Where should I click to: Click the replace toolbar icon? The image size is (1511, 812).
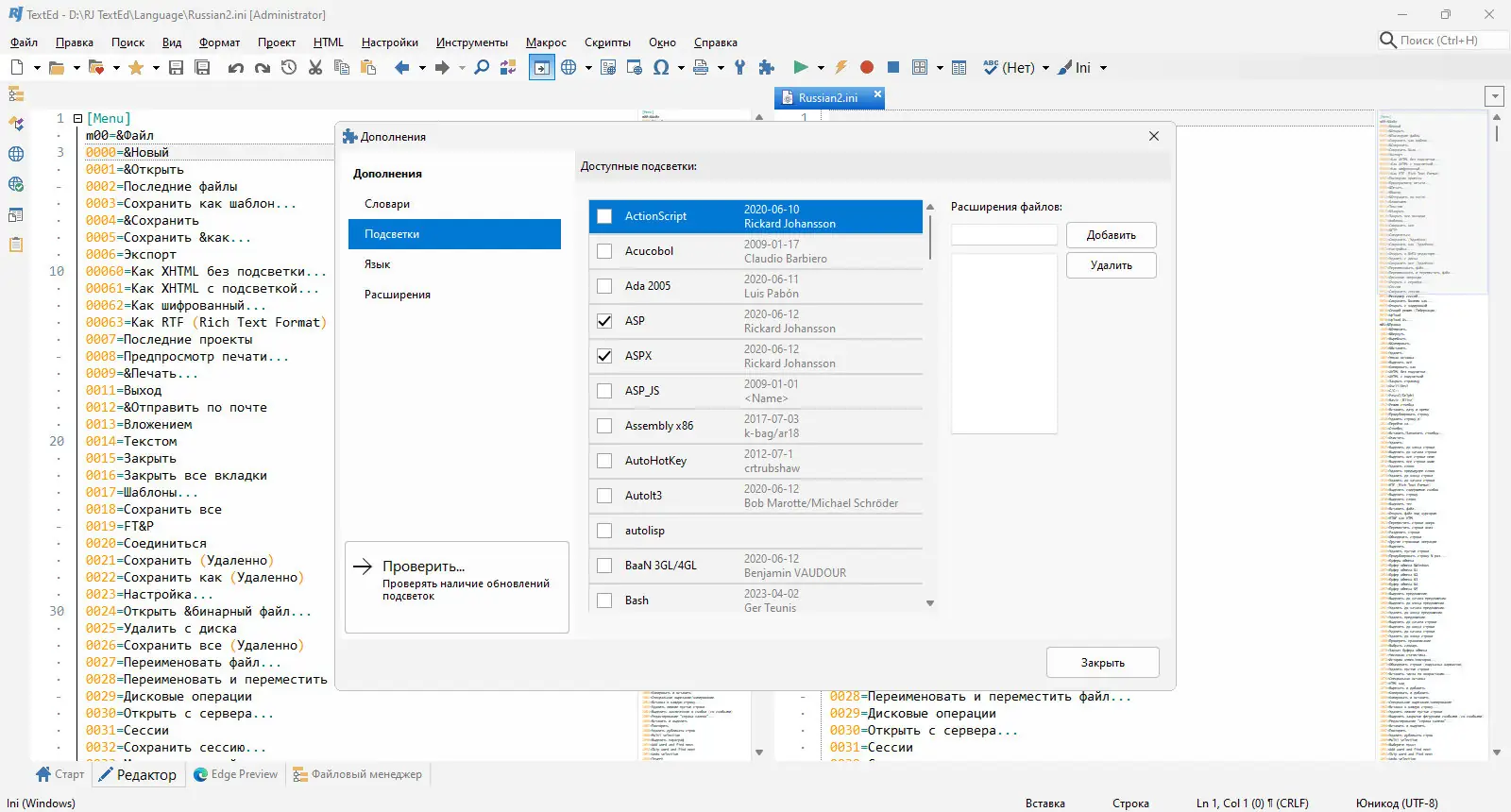[508, 67]
